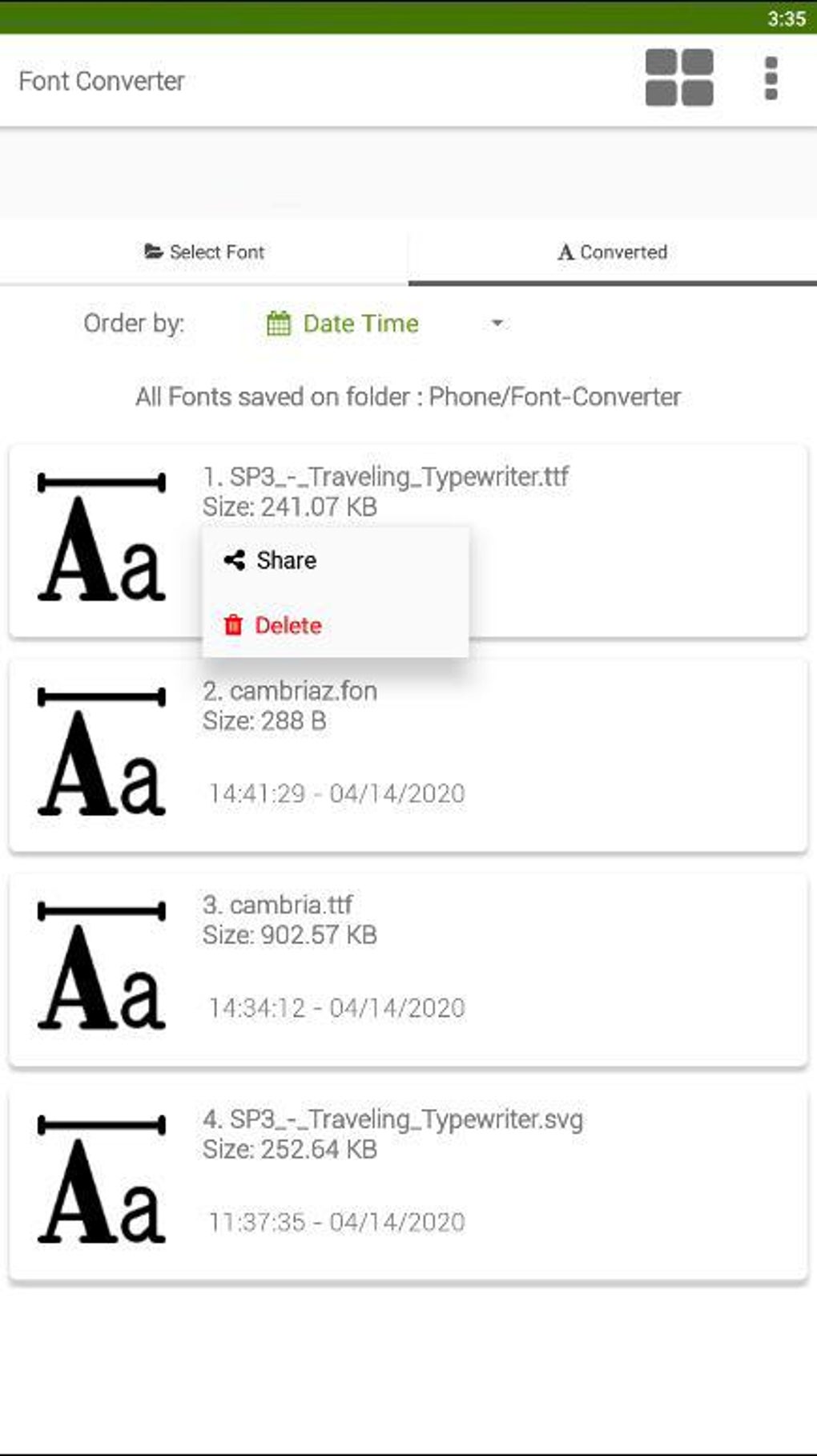The width and height of the screenshot is (817, 1456).
Task: Click Aa icon for SP3_-_Traveling_Typewriter.ttf
Action: coord(102,538)
